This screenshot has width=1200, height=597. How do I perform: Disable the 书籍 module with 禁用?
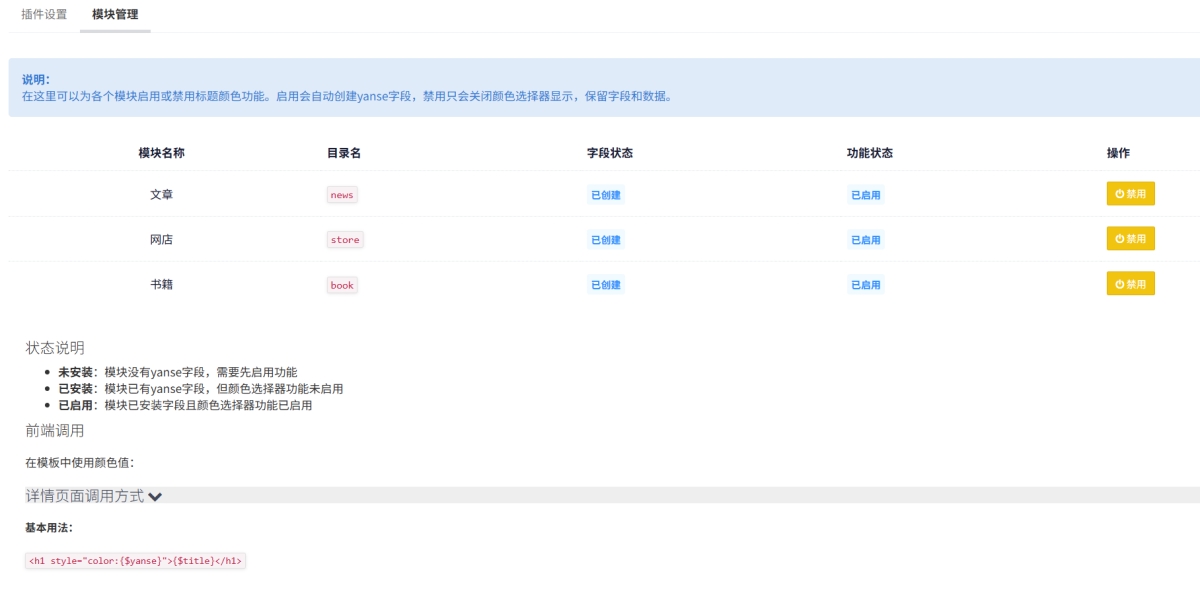click(x=1130, y=284)
